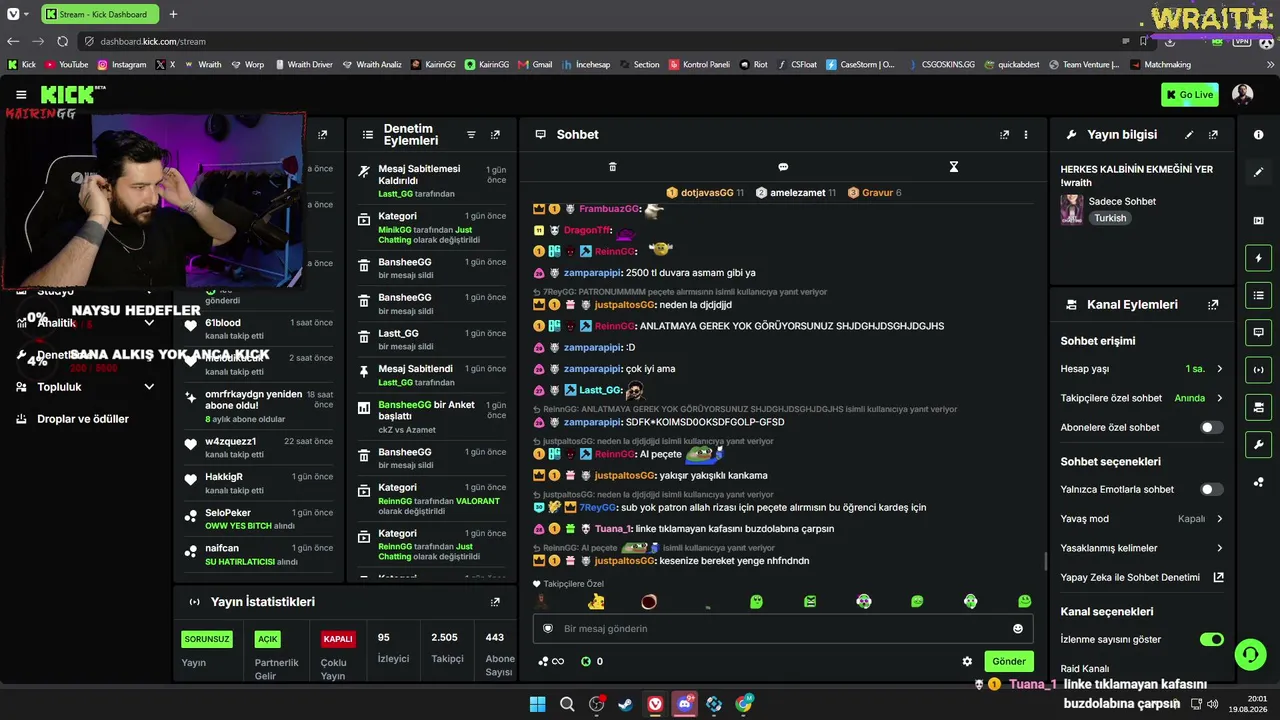The width and height of the screenshot is (1280, 720).
Task: Disable İzlenme sayısını göster toggle
Action: (1211, 639)
